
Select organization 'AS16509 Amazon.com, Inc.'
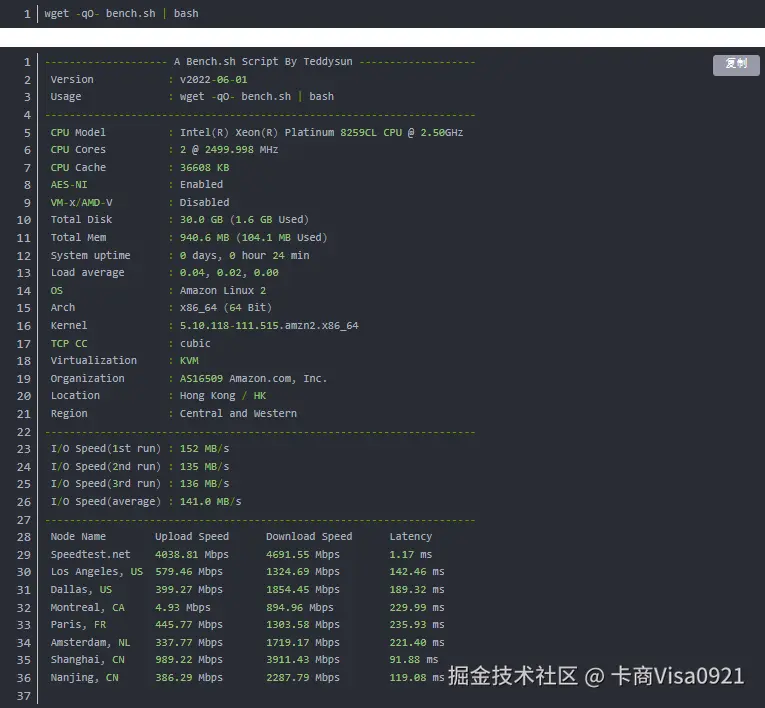[254, 379]
